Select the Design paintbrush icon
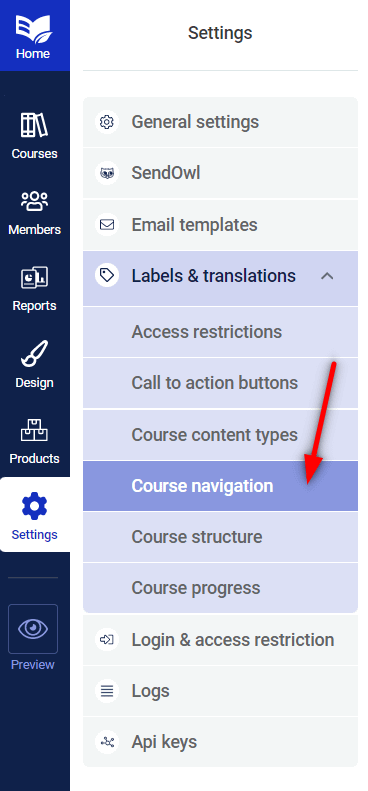The height and width of the screenshot is (791, 368). 34,354
